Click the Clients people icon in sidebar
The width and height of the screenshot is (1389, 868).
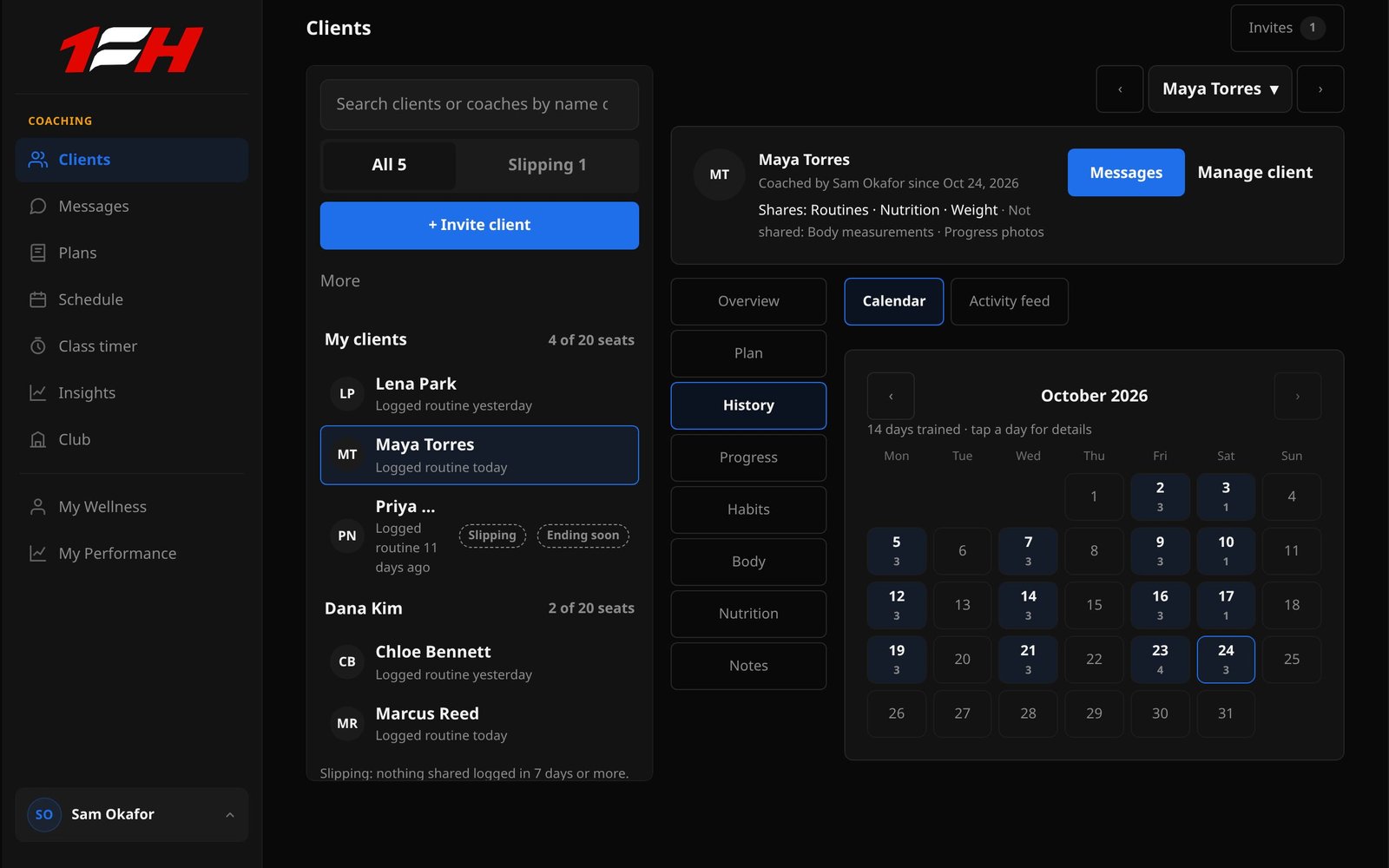tap(38, 160)
